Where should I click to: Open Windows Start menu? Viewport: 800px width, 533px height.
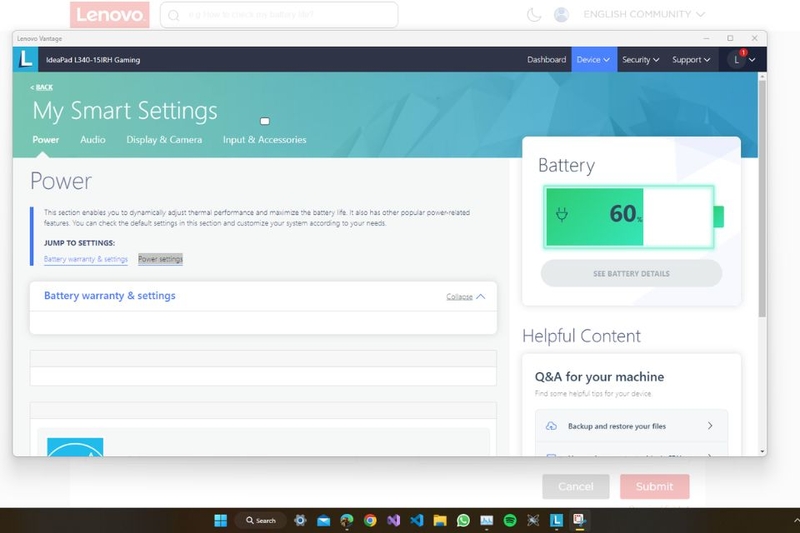click(220, 520)
